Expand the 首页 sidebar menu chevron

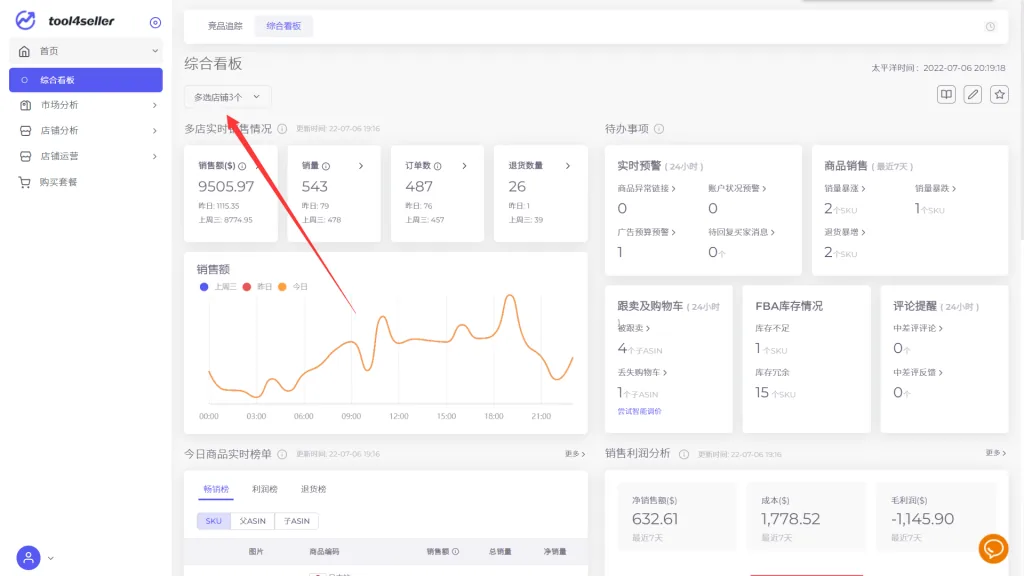click(155, 51)
